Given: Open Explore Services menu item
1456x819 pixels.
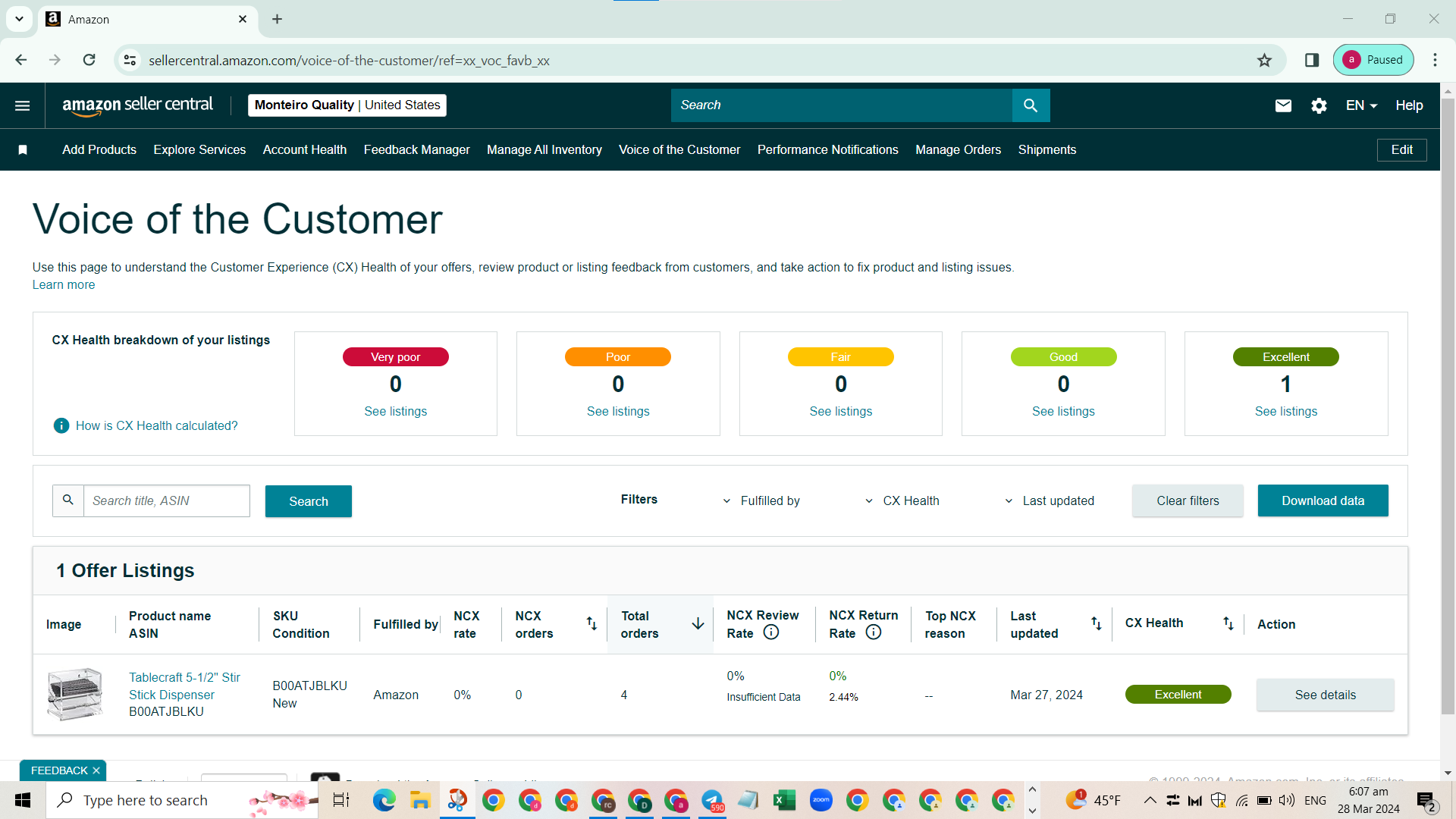Looking at the screenshot, I should [199, 149].
